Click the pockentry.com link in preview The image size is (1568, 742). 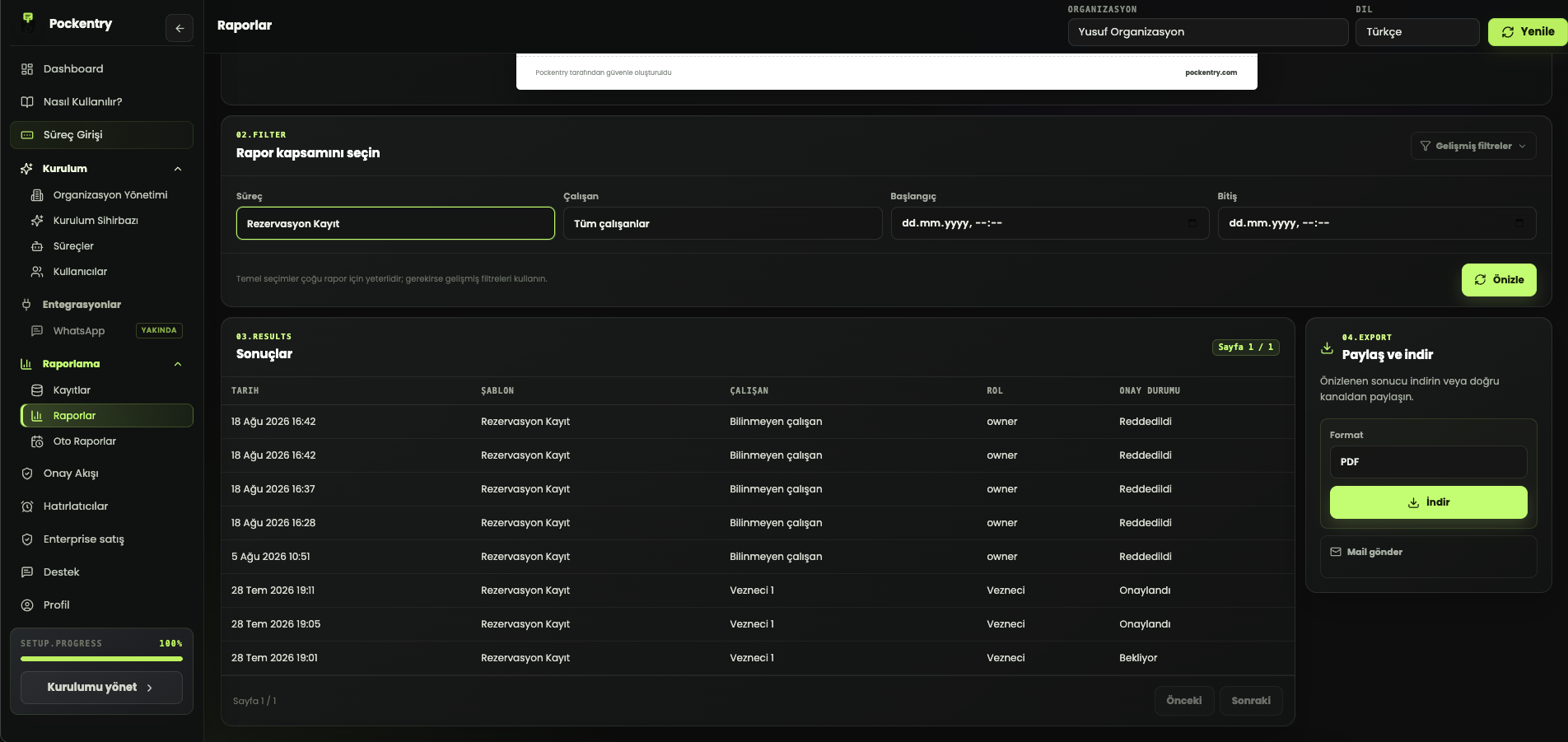(1211, 72)
